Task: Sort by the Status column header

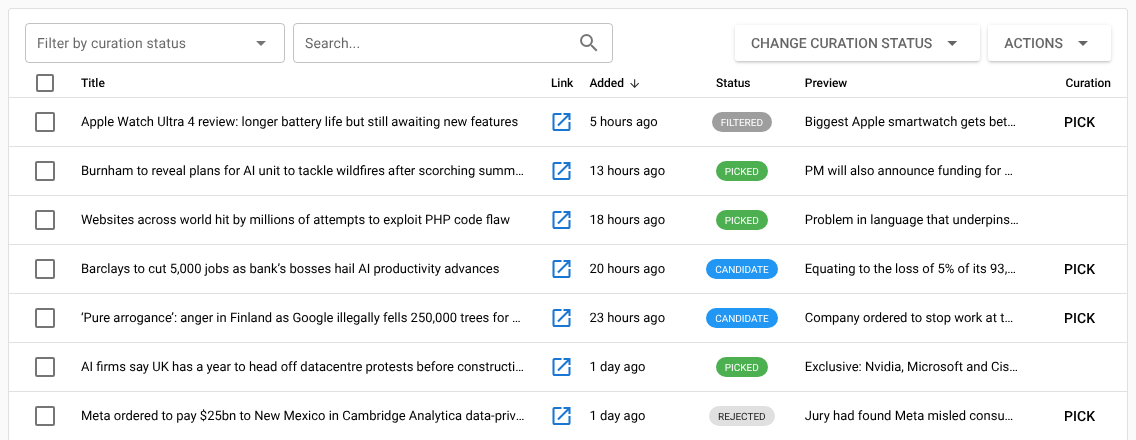Action: (732, 83)
